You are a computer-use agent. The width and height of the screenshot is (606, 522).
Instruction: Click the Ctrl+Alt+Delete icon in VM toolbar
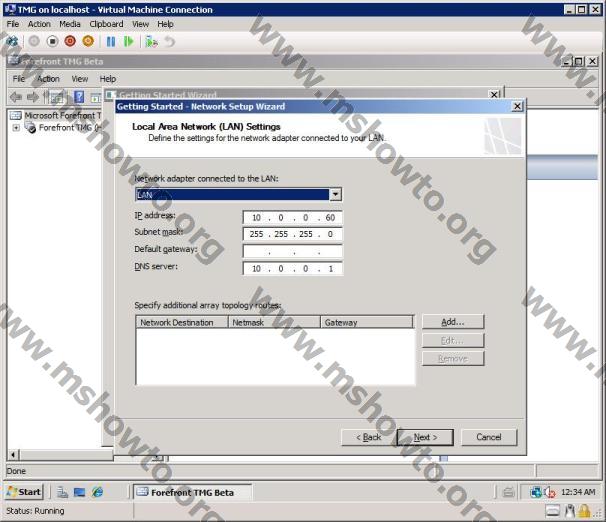[x=12, y=41]
